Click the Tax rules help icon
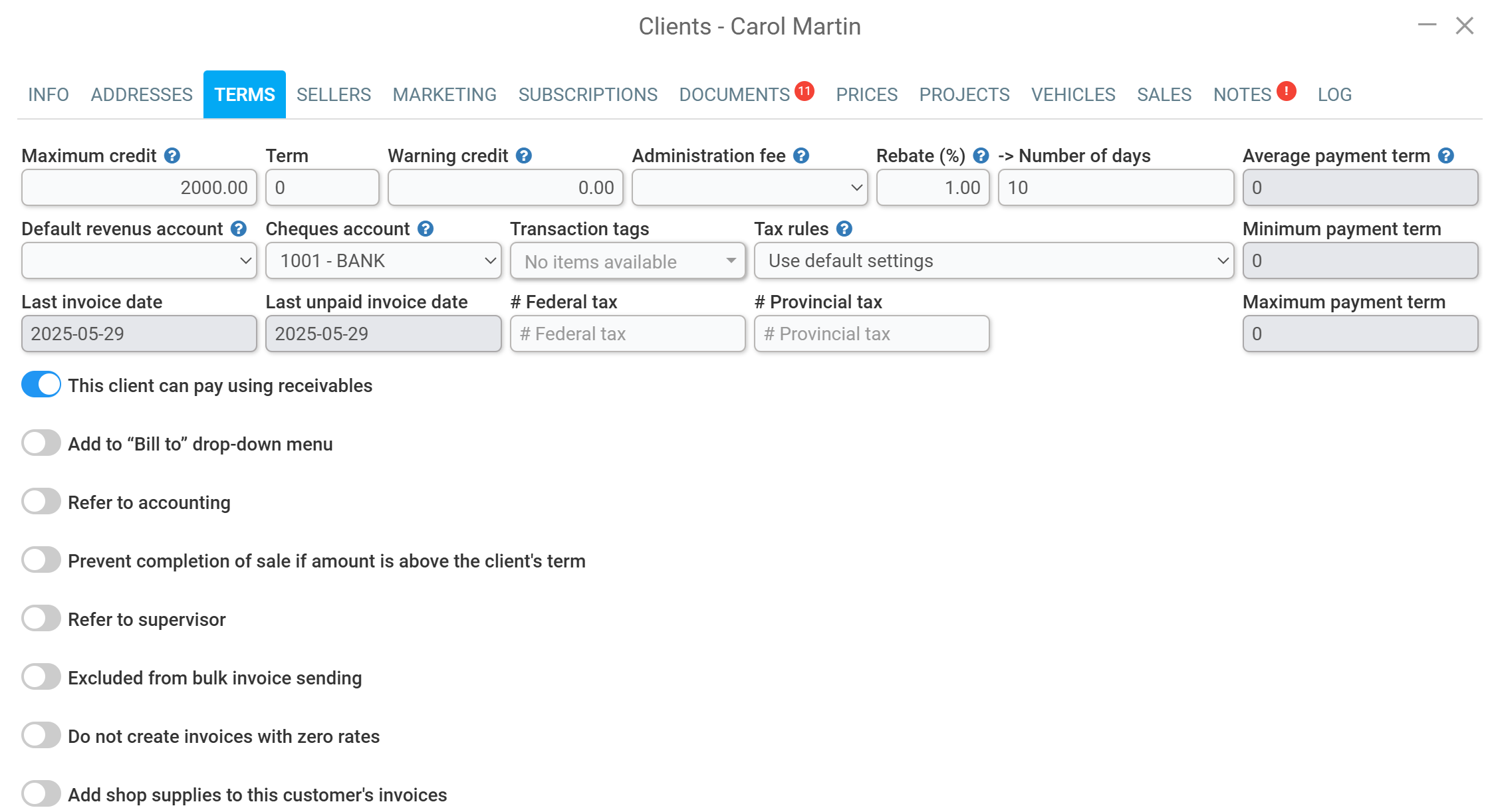 [844, 229]
